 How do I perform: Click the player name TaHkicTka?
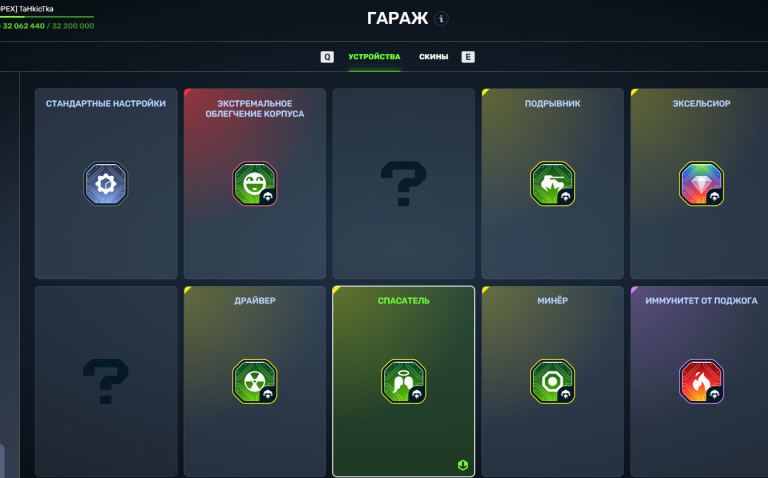pyautogui.click(x=36, y=8)
